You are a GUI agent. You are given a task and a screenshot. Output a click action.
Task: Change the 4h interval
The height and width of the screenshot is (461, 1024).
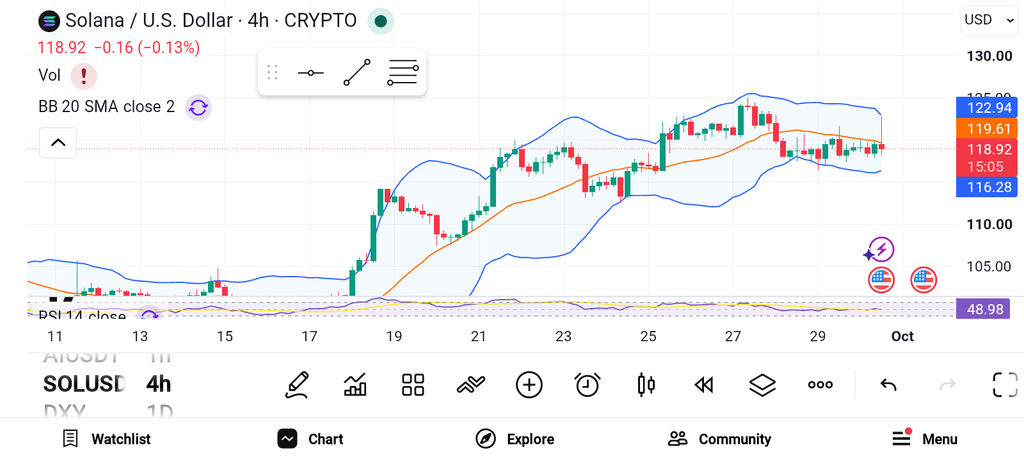click(159, 384)
